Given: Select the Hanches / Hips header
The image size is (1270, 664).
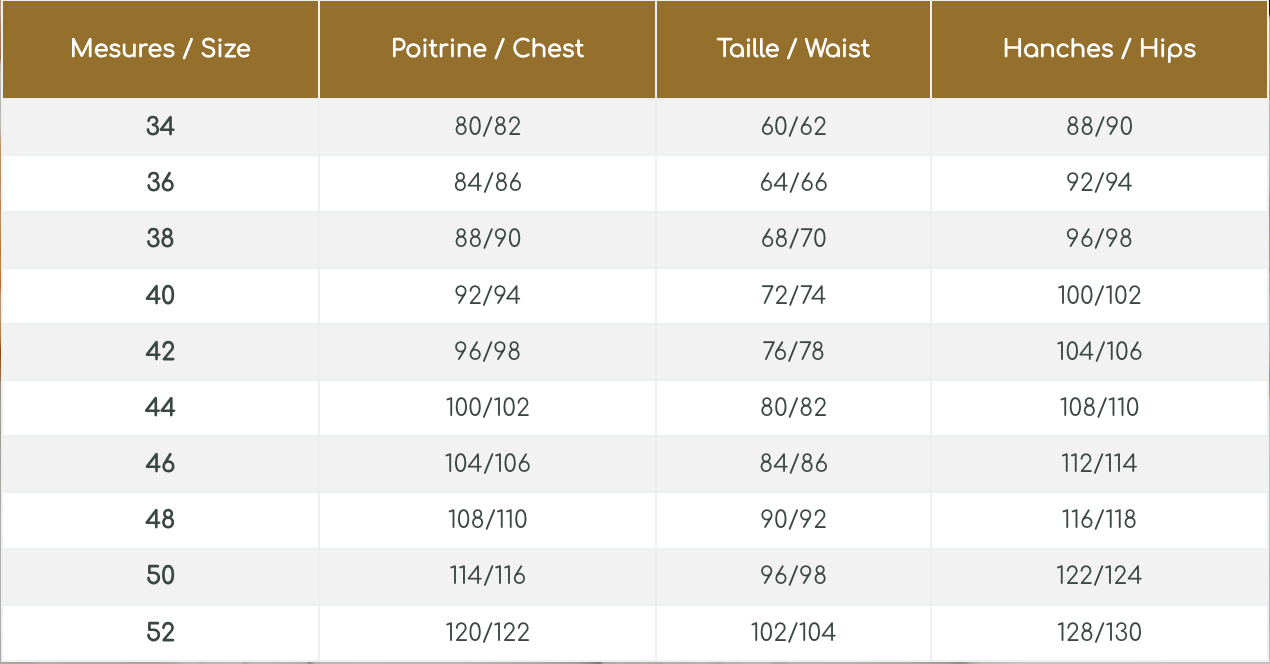Looking at the screenshot, I should [1099, 48].
